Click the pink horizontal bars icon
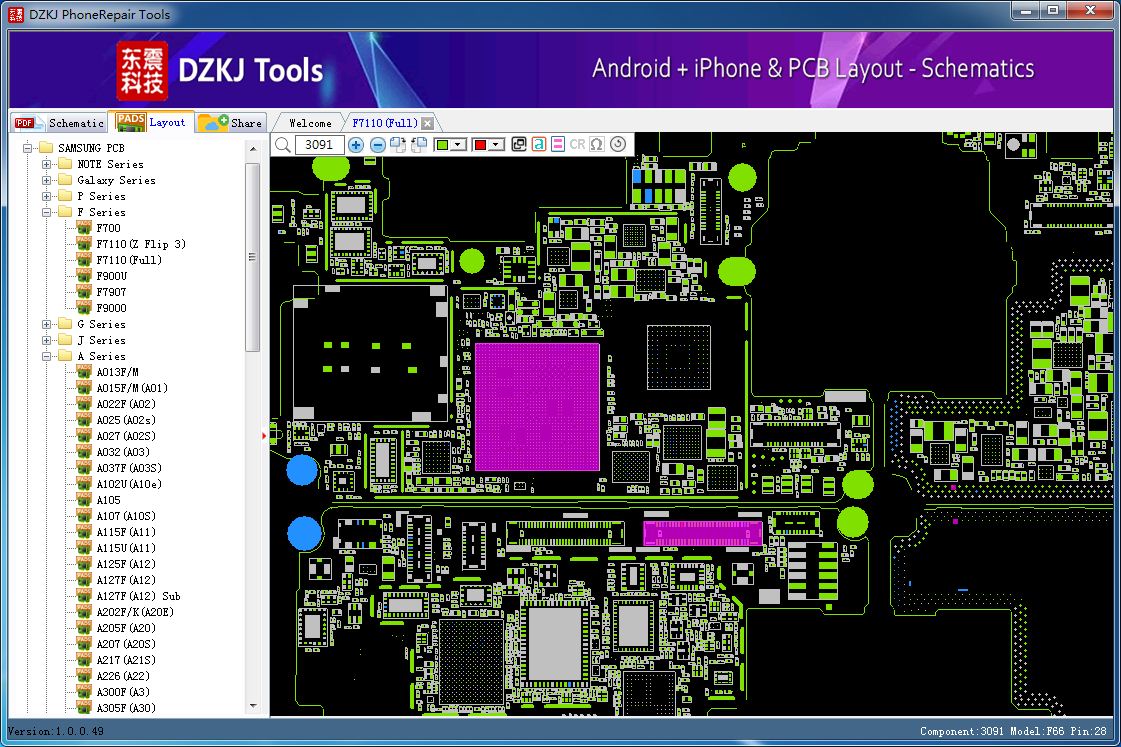This screenshot has height=747, width=1121. coord(558,145)
